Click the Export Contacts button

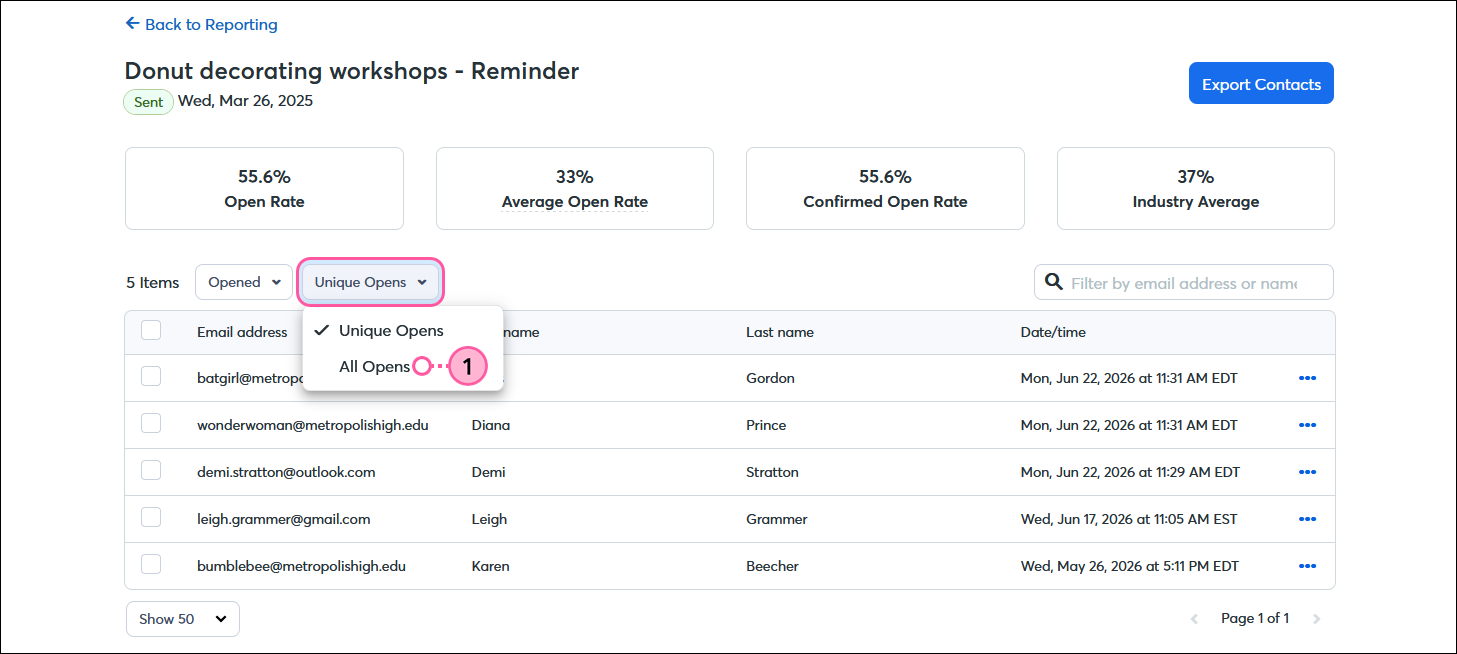(1261, 84)
